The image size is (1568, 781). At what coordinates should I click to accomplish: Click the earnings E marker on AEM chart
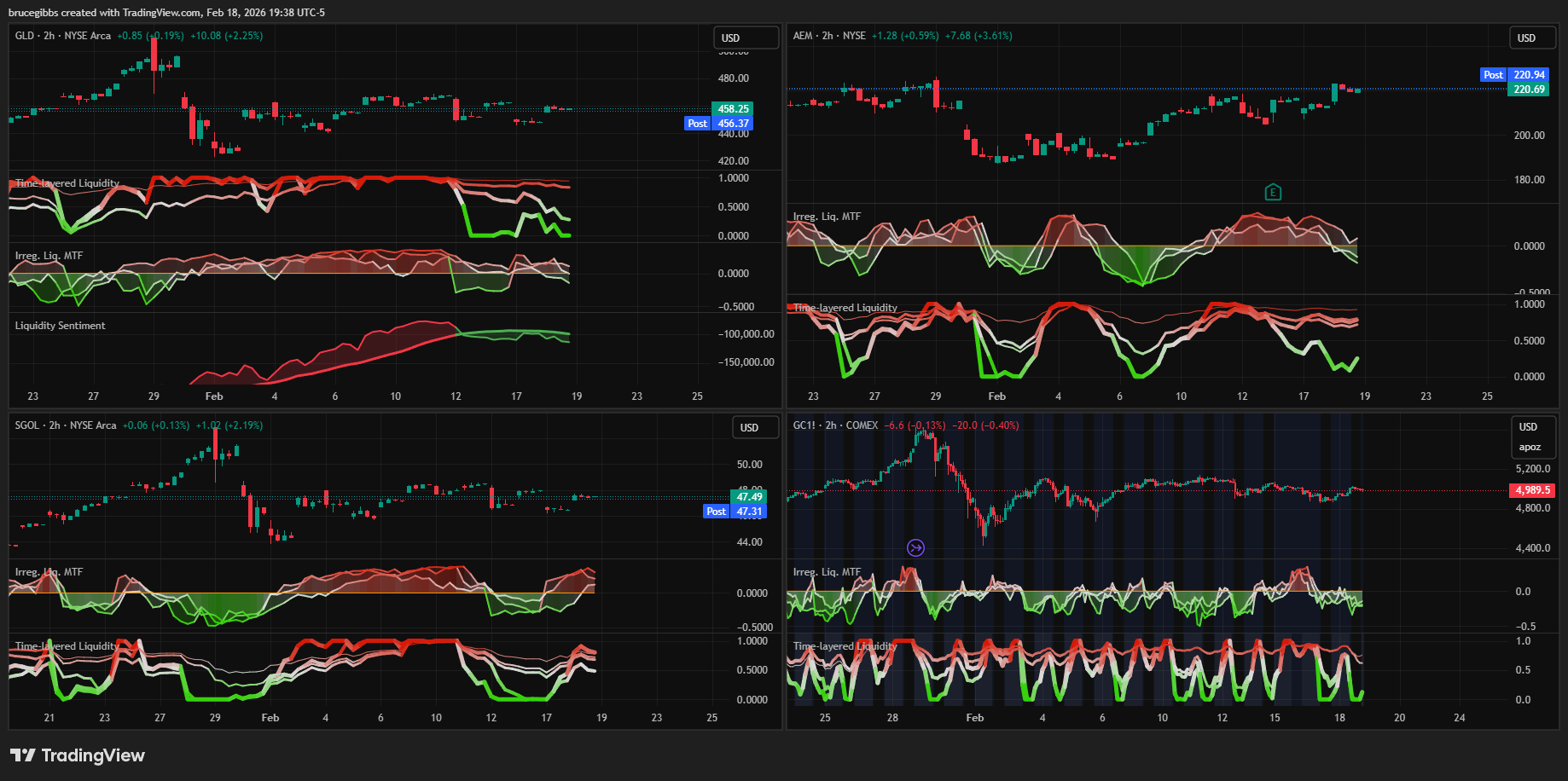tap(1273, 192)
